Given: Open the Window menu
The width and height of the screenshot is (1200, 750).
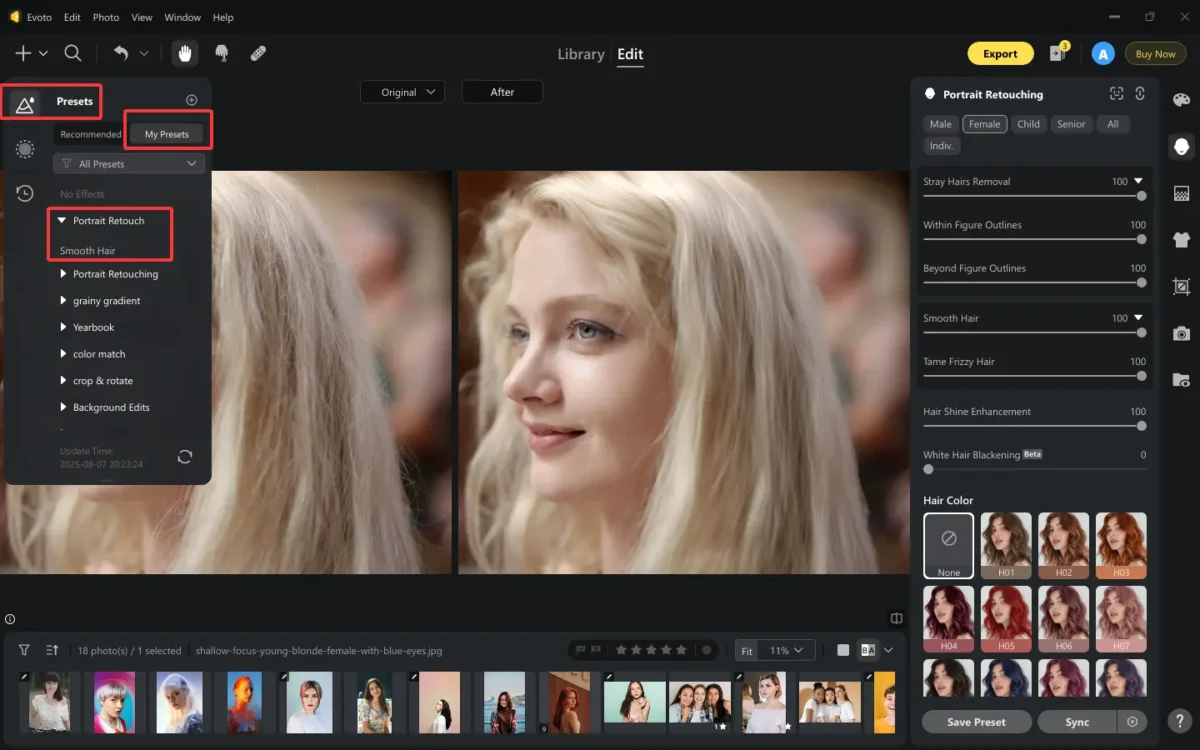Looking at the screenshot, I should [x=182, y=17].
